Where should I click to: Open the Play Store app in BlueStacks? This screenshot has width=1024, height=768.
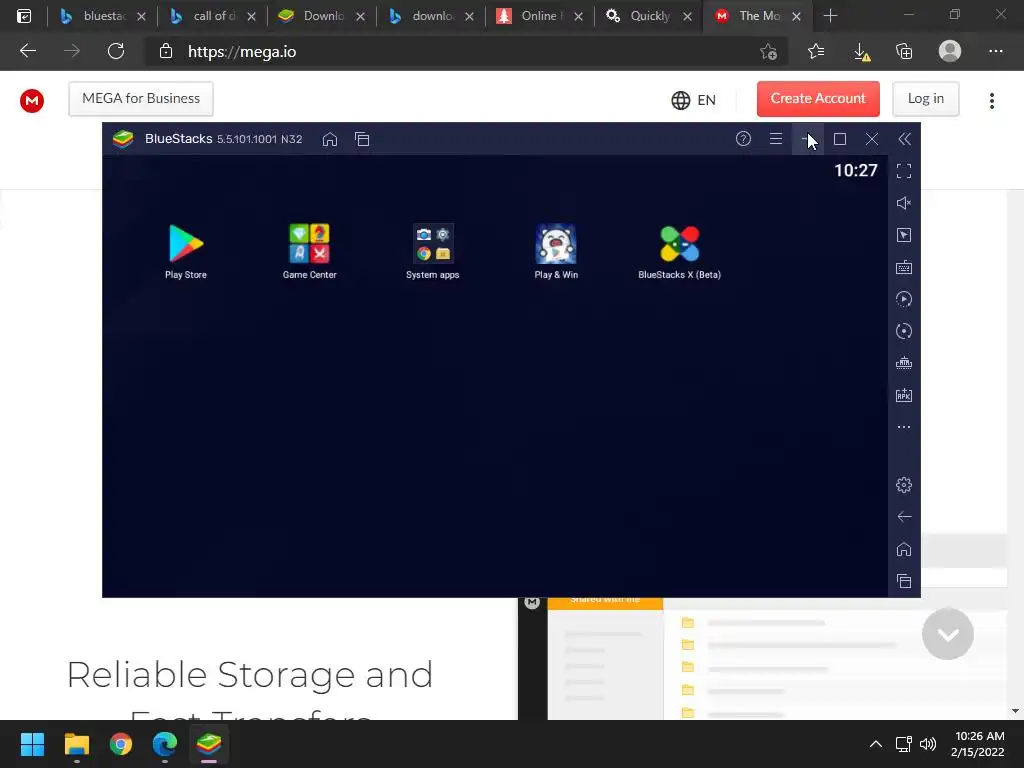coord(185,251)
